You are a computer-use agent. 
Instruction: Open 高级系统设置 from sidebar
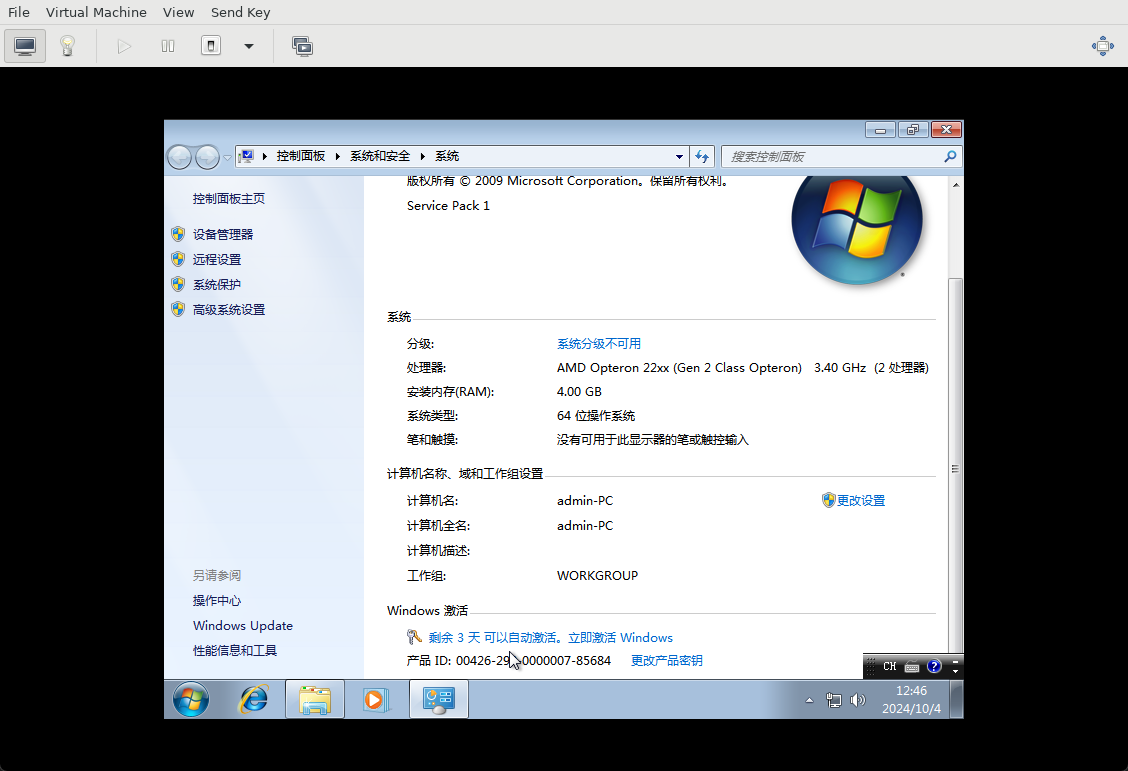click(x=229, y=310)
